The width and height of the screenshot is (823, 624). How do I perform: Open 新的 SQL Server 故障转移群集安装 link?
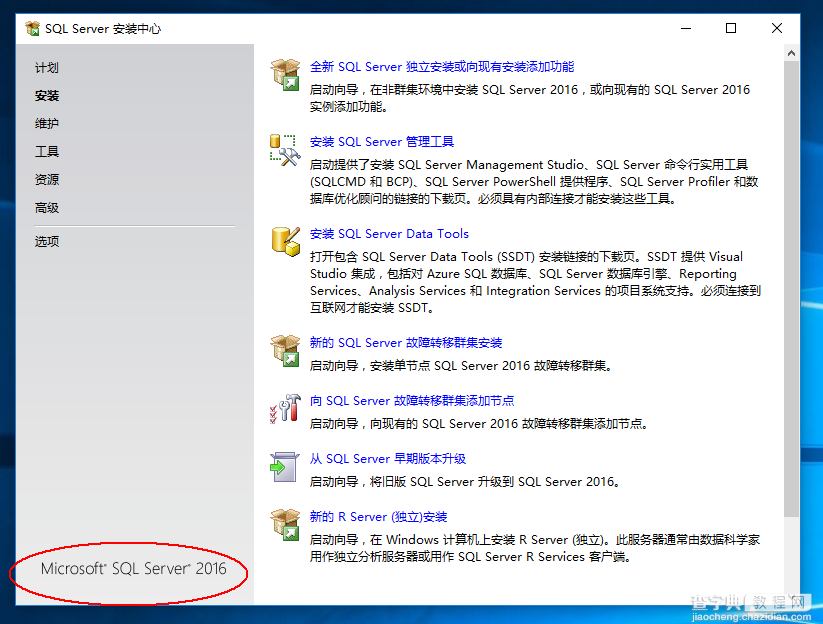point(406,343)
